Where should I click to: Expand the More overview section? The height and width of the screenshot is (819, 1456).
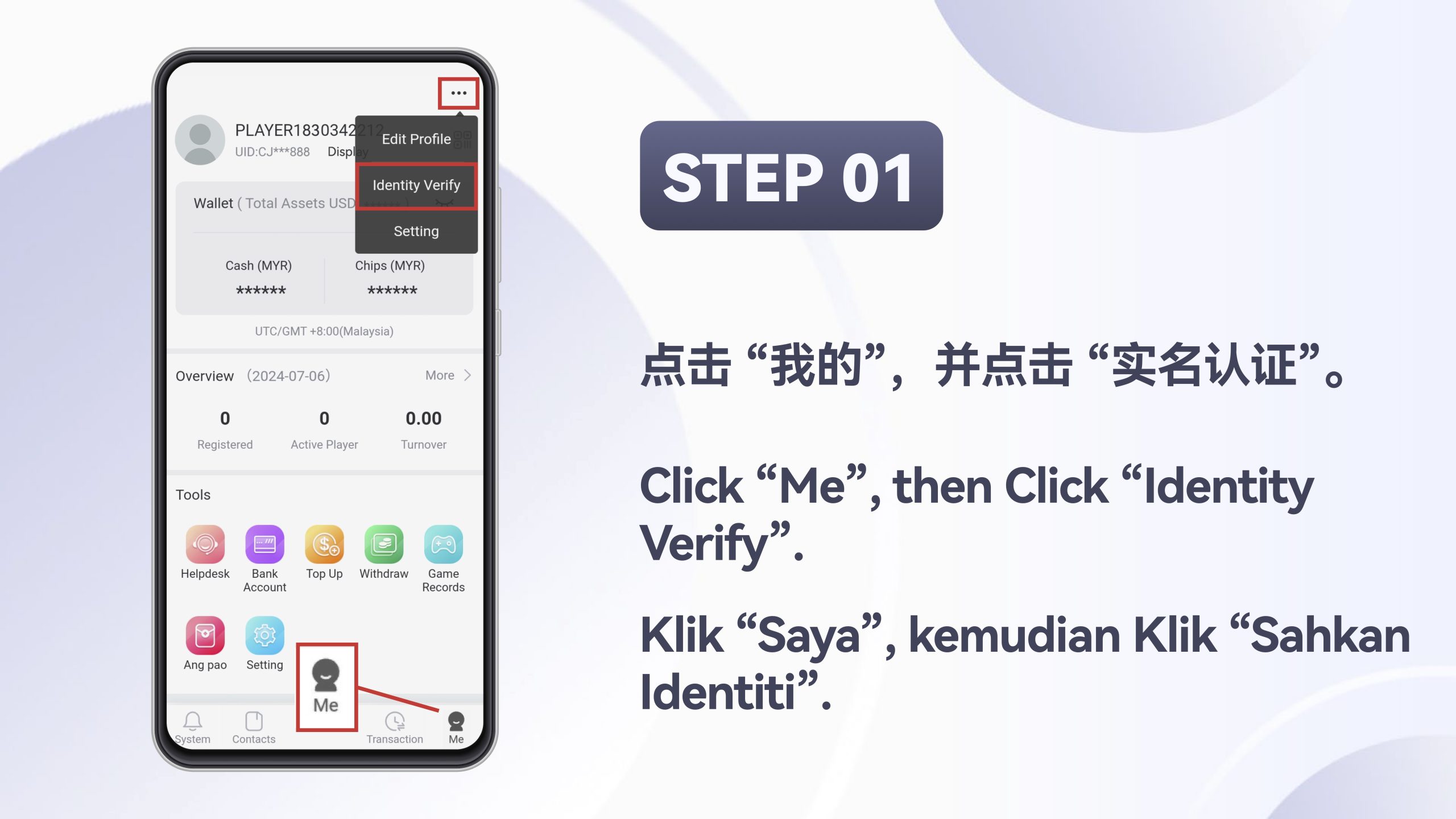tap(448, 375)
